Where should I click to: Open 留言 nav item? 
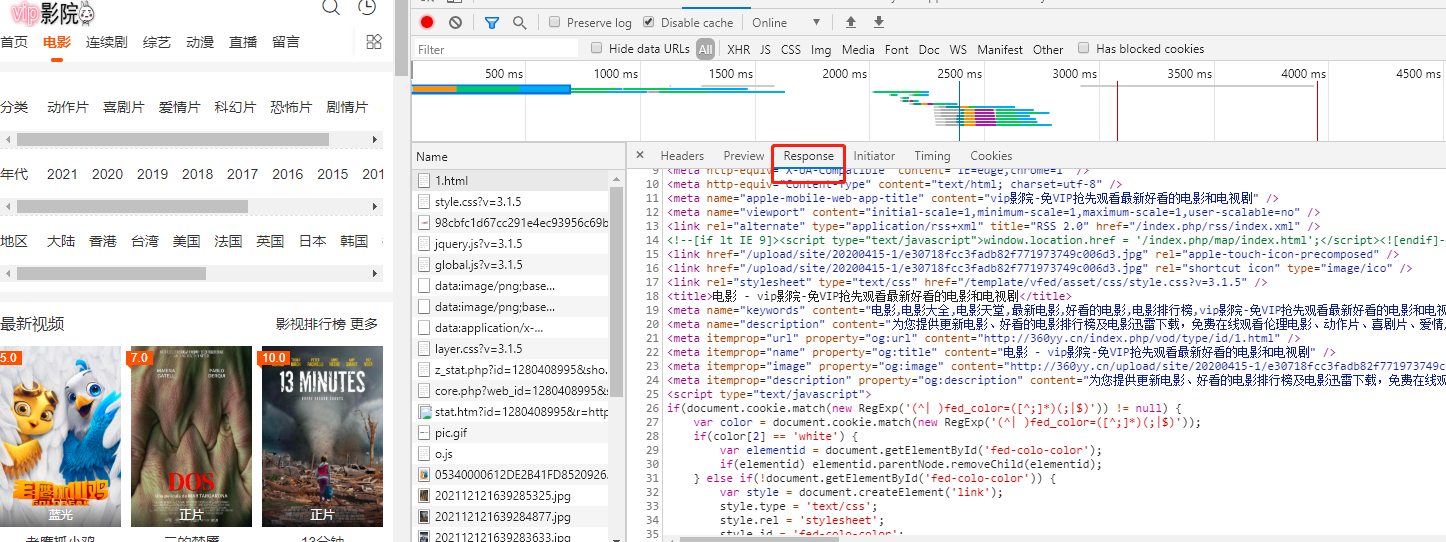286,42
